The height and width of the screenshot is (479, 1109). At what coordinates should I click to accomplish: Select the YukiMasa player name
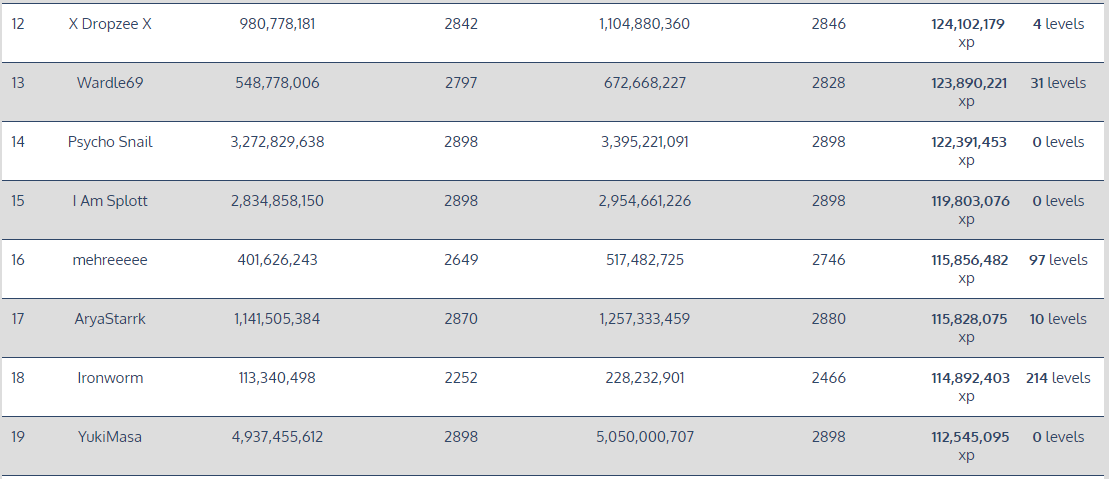(x=110, y=437)
